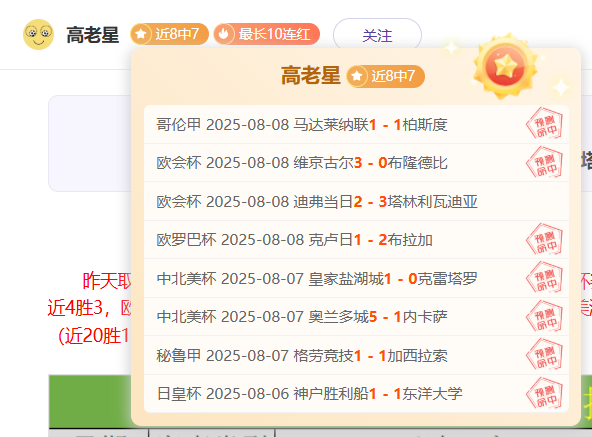The image size is (592, 437).
Task: Click 预测命中 stamp on 皇家盐湖城 match row
Action: [x=544, y=278]
